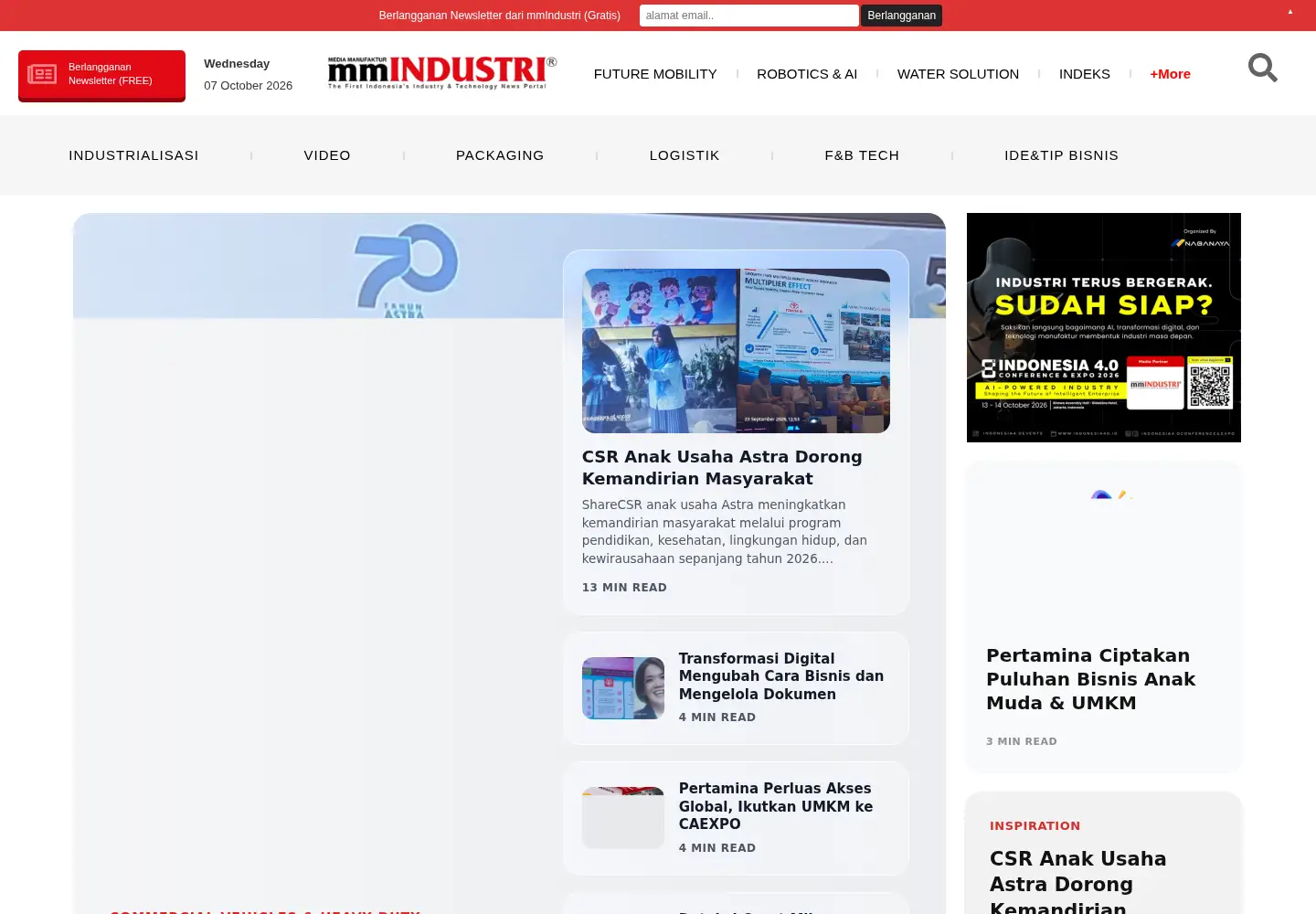Open Transformasi Digital Mengubah Cara Bisnis article
The image size is (1316, 914).
tap(781, 676)
